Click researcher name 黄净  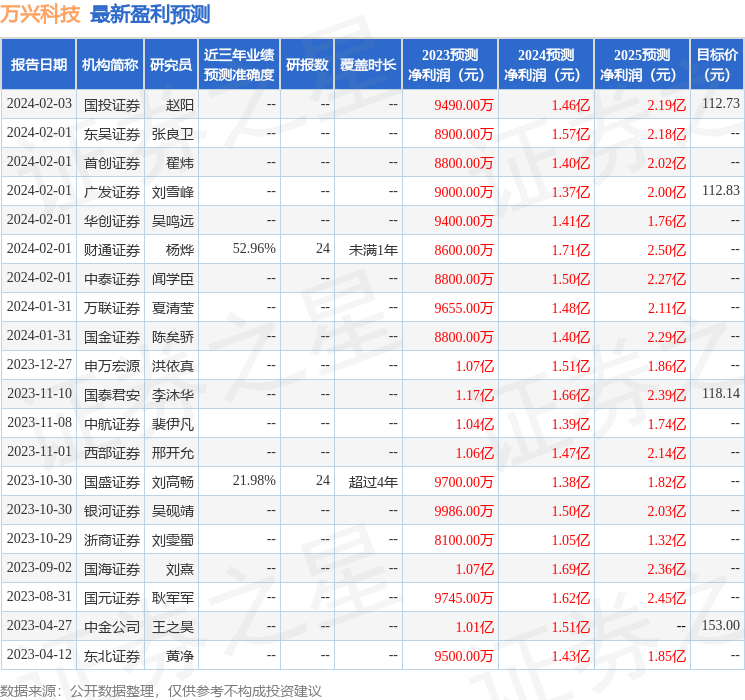[x=180, y=656]
